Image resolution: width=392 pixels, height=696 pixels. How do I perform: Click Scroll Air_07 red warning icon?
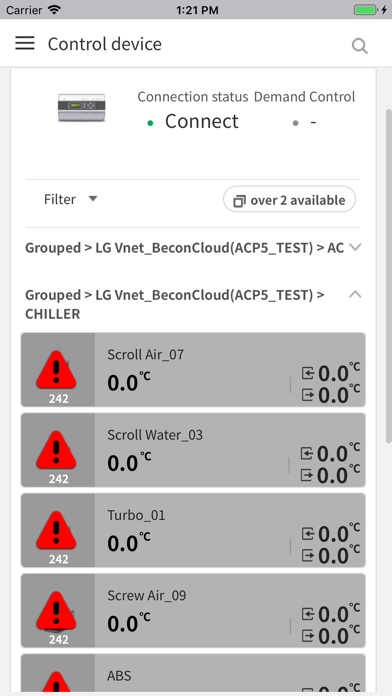pos(56,370)
